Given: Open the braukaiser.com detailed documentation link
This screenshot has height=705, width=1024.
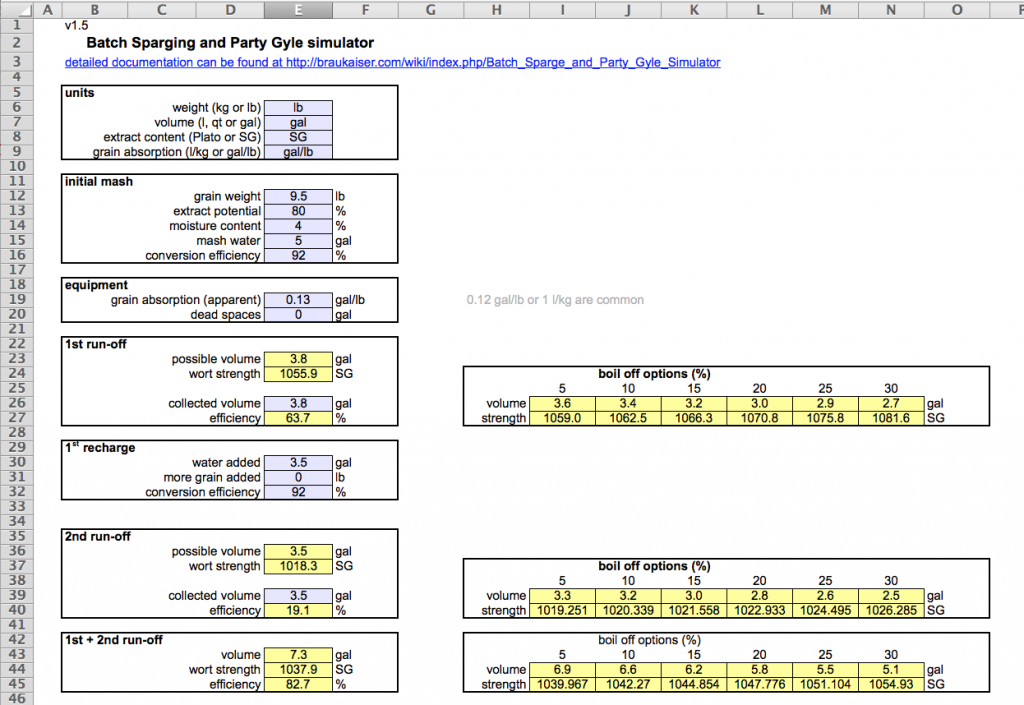Looking at the screenshot, I should (392, 63).
